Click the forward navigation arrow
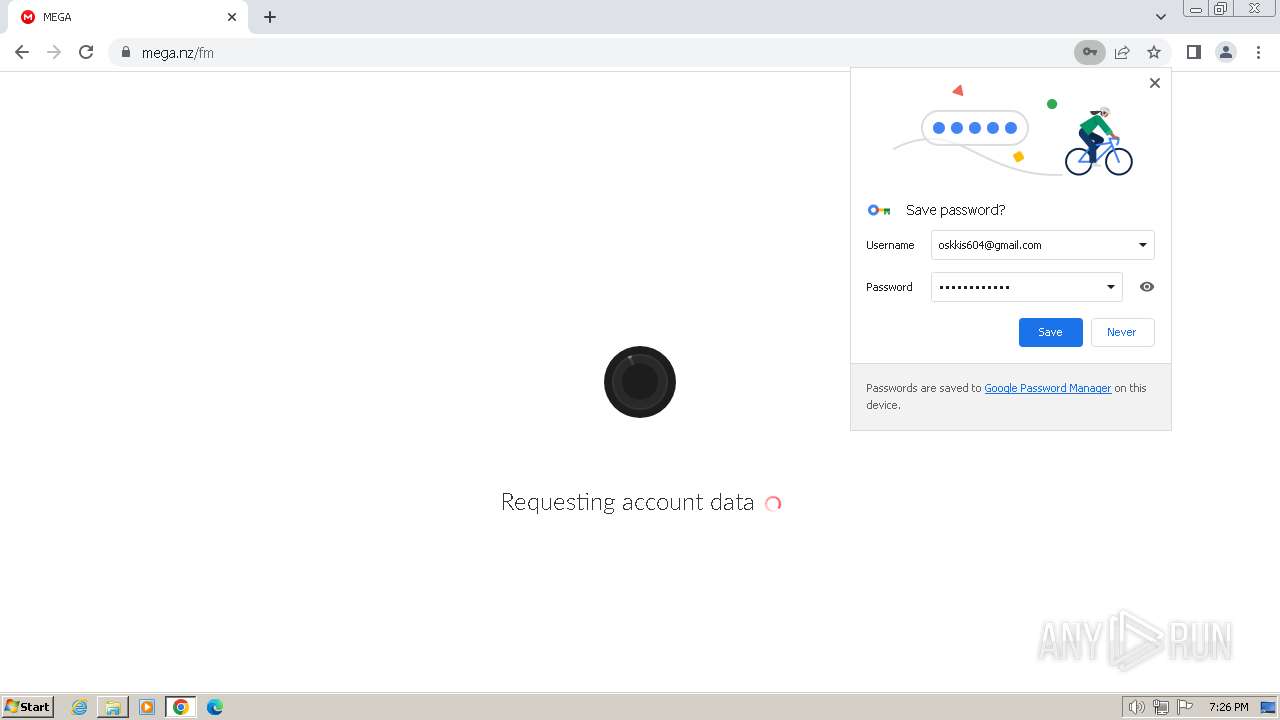1280x720 pixels. pyautogui.click(x=54, y=52)
